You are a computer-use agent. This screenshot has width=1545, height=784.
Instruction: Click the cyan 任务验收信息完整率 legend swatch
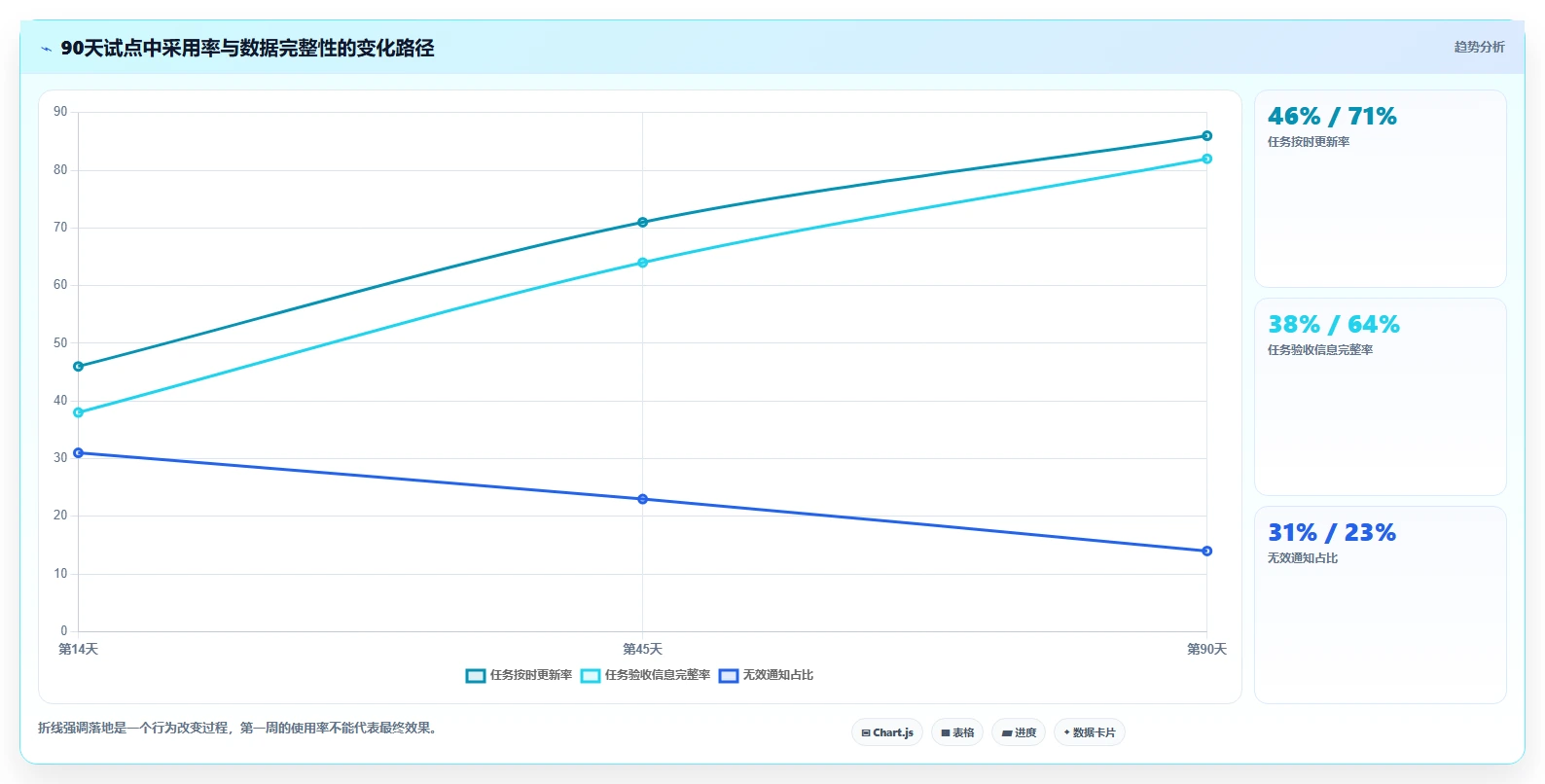click(591, 676)
